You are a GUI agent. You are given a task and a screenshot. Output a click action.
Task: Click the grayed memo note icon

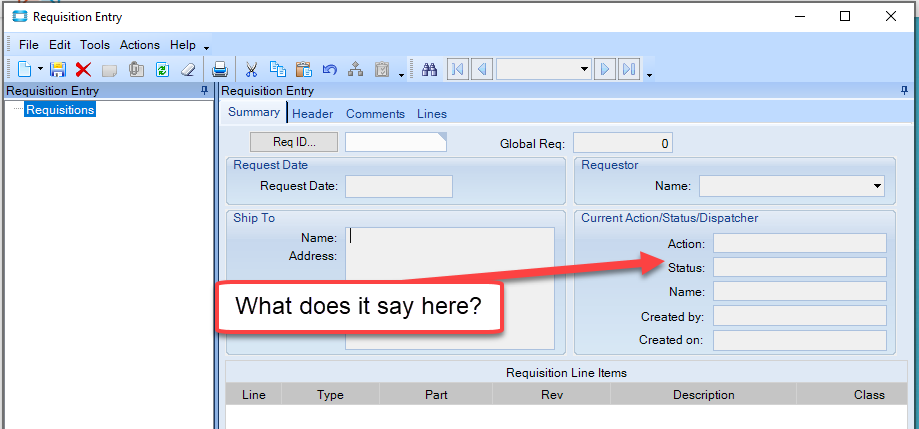tap(110, 70)
